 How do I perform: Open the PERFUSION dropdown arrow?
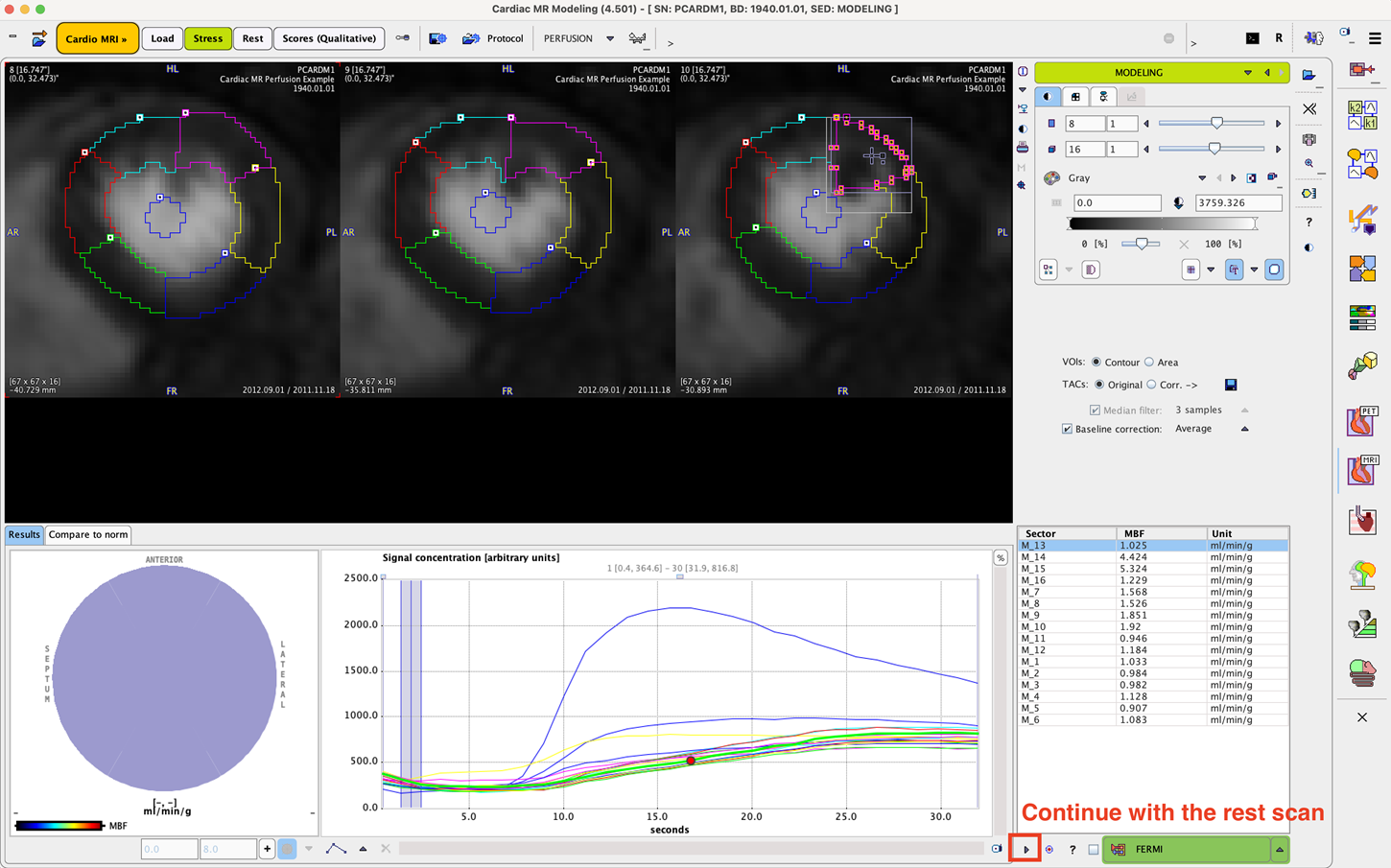610,39
